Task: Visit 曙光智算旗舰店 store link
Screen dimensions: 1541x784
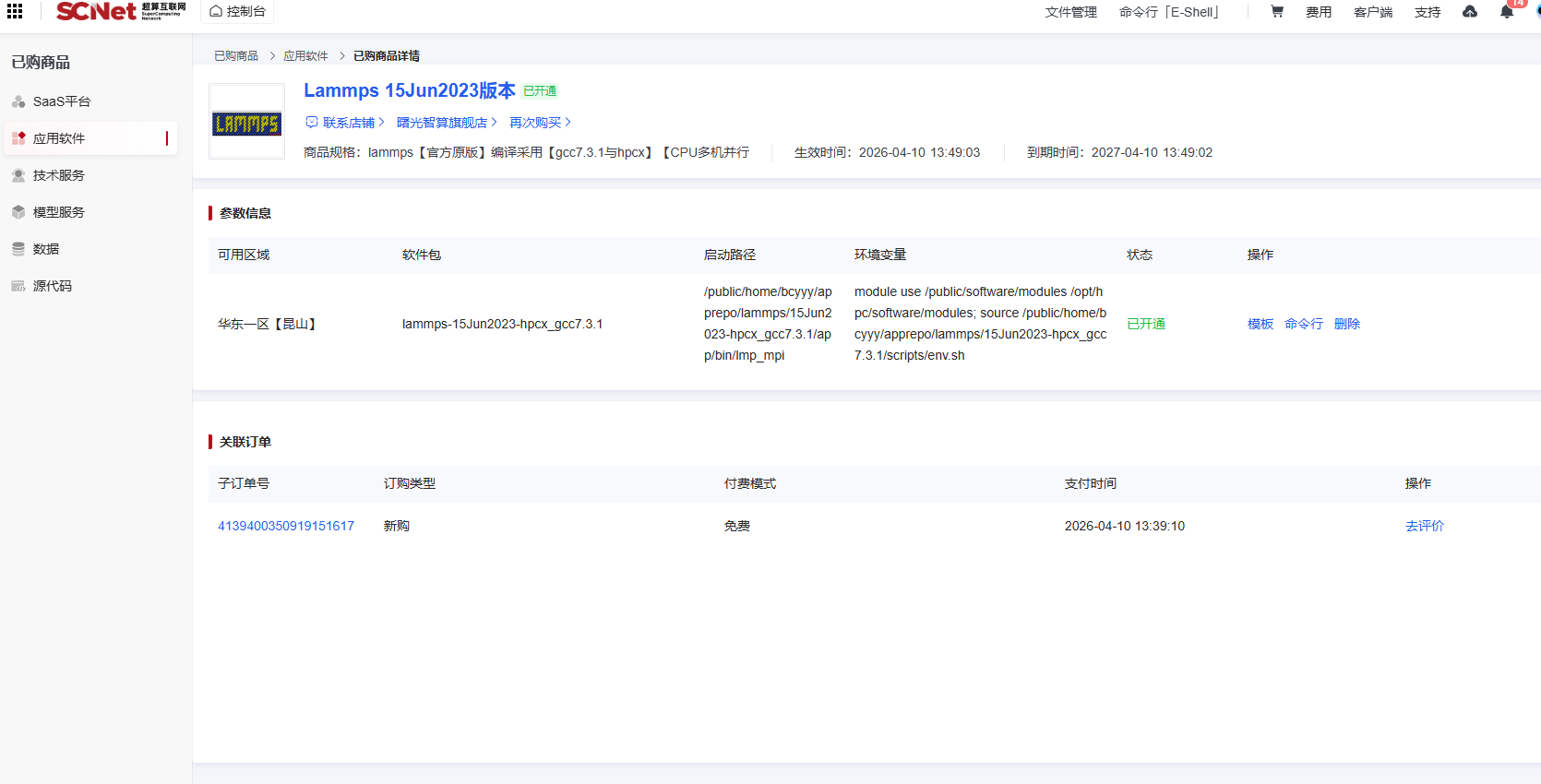Action: (x=442, y=123)
